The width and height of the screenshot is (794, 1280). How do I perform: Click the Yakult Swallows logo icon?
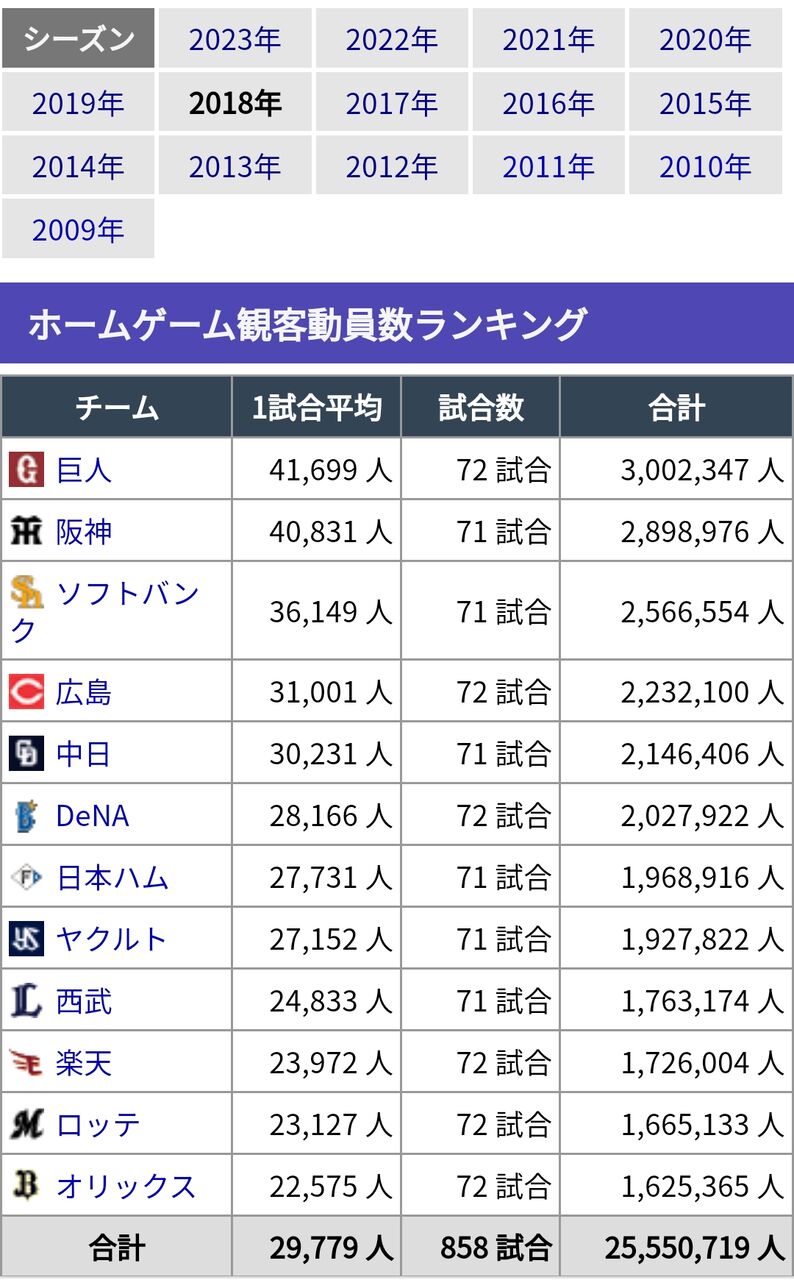[x=27, y=939]
